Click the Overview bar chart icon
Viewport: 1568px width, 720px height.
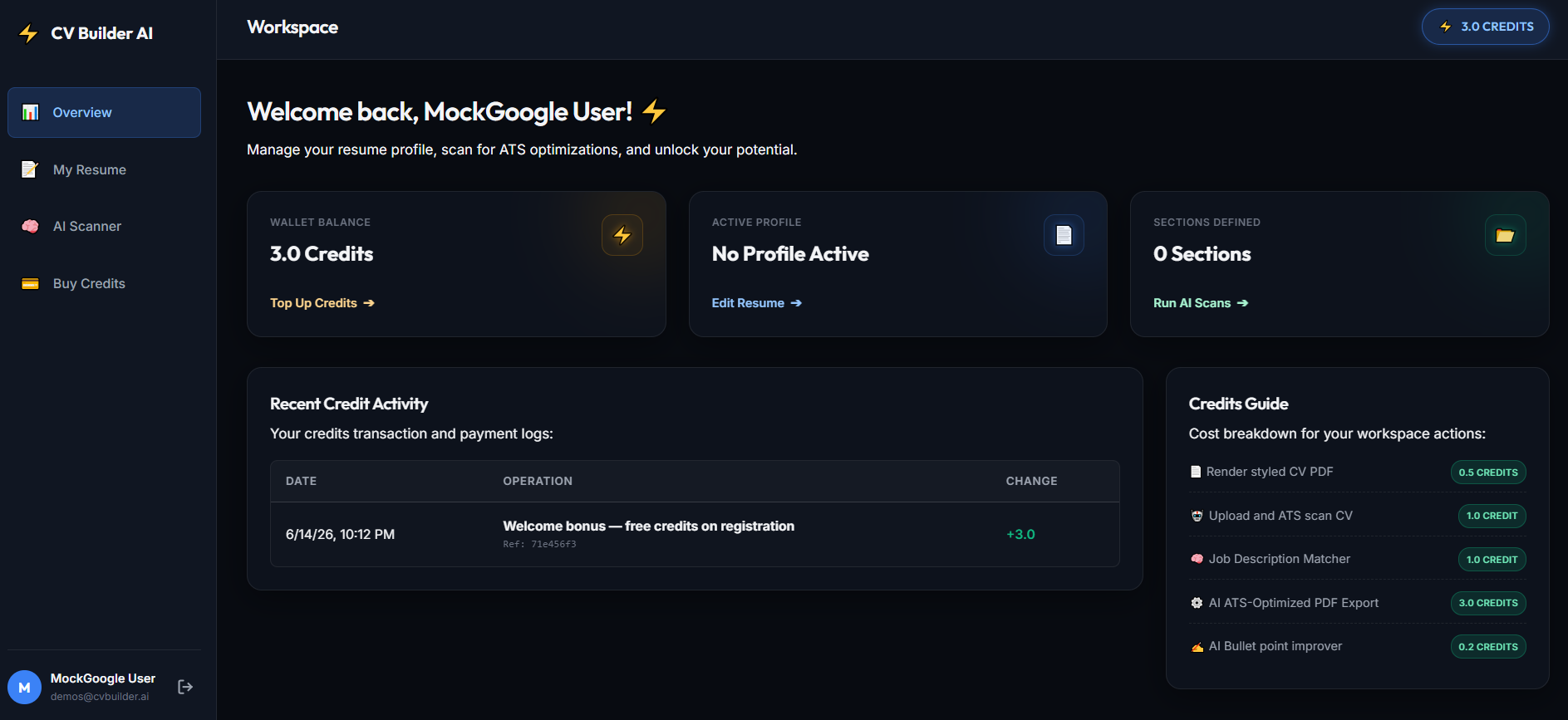[x=31, y=112]
